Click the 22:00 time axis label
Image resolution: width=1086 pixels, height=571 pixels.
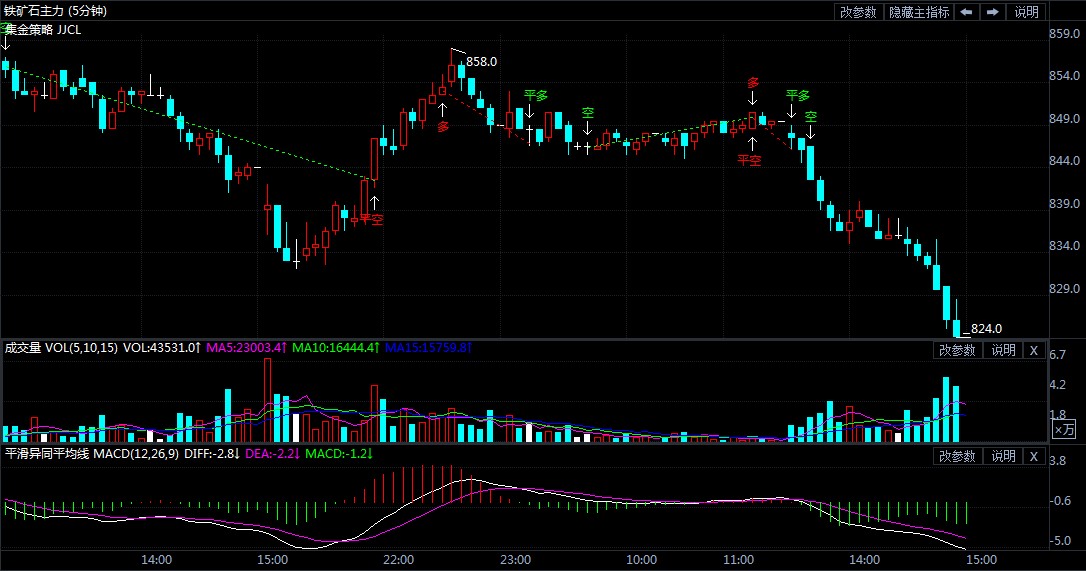398,559
